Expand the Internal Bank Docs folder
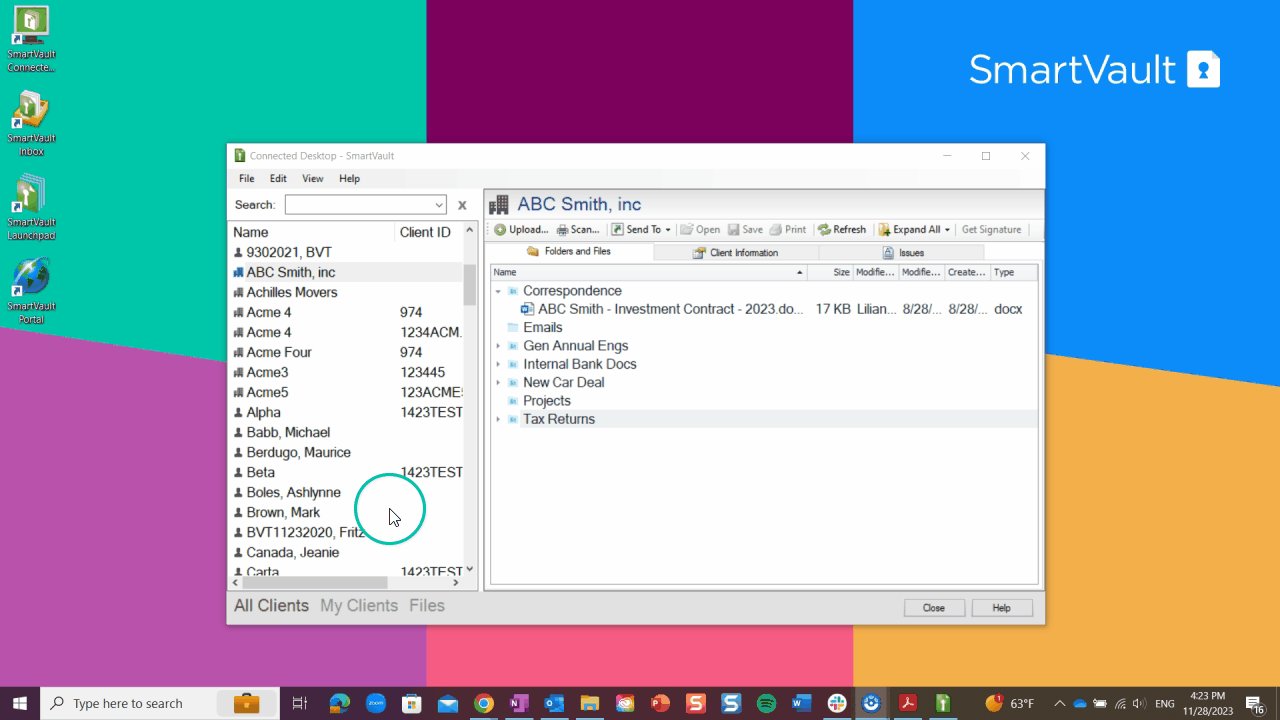The width and height of the screenshot is (1280, 720). pyautogui.click(x=498, y=364)
